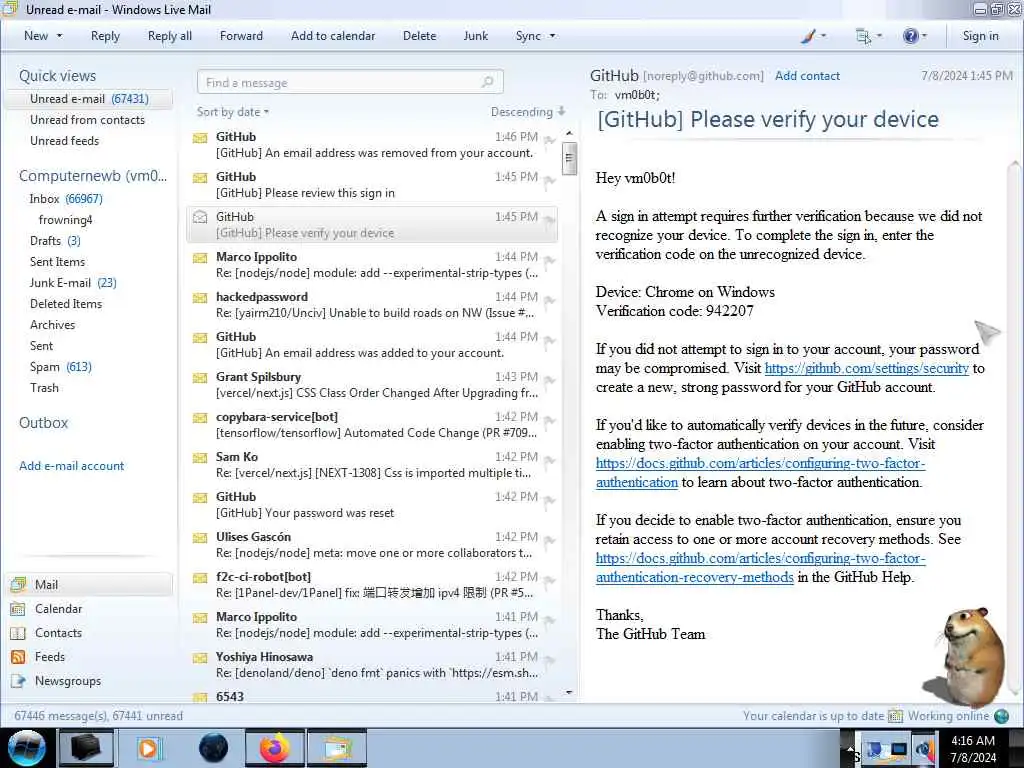Flag the 'email address was removed' message
The width and height of the screenshot is (1024, 768).
coord(550,140)
